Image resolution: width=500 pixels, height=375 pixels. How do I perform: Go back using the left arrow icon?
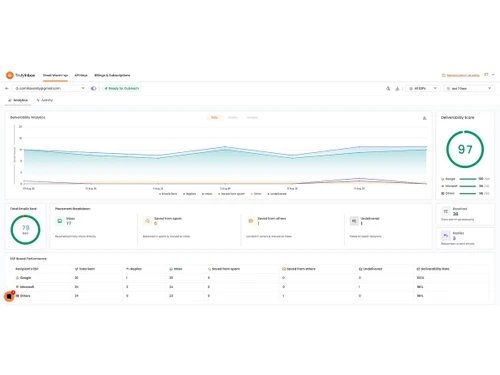7,88
